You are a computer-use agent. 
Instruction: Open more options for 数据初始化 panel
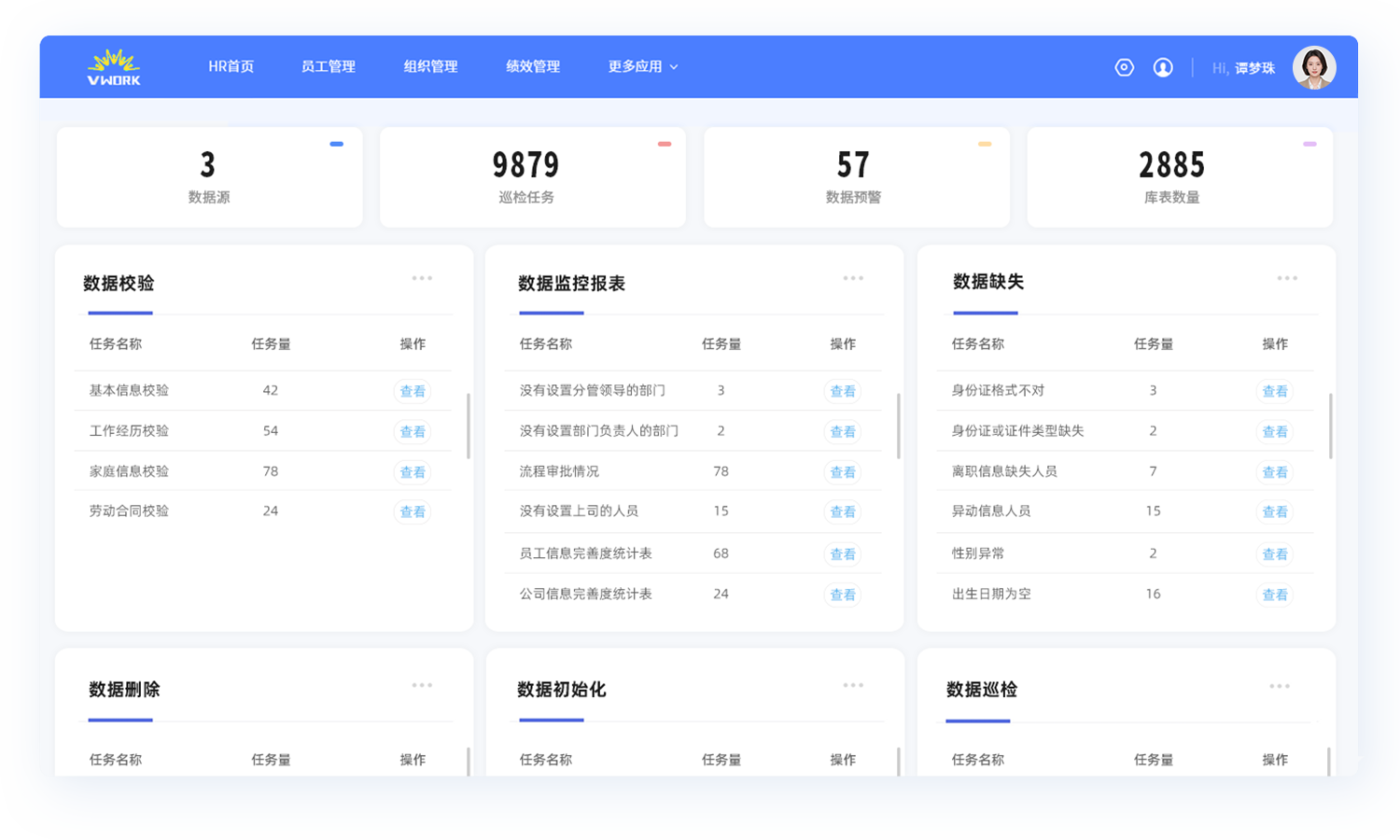(853, 685)
